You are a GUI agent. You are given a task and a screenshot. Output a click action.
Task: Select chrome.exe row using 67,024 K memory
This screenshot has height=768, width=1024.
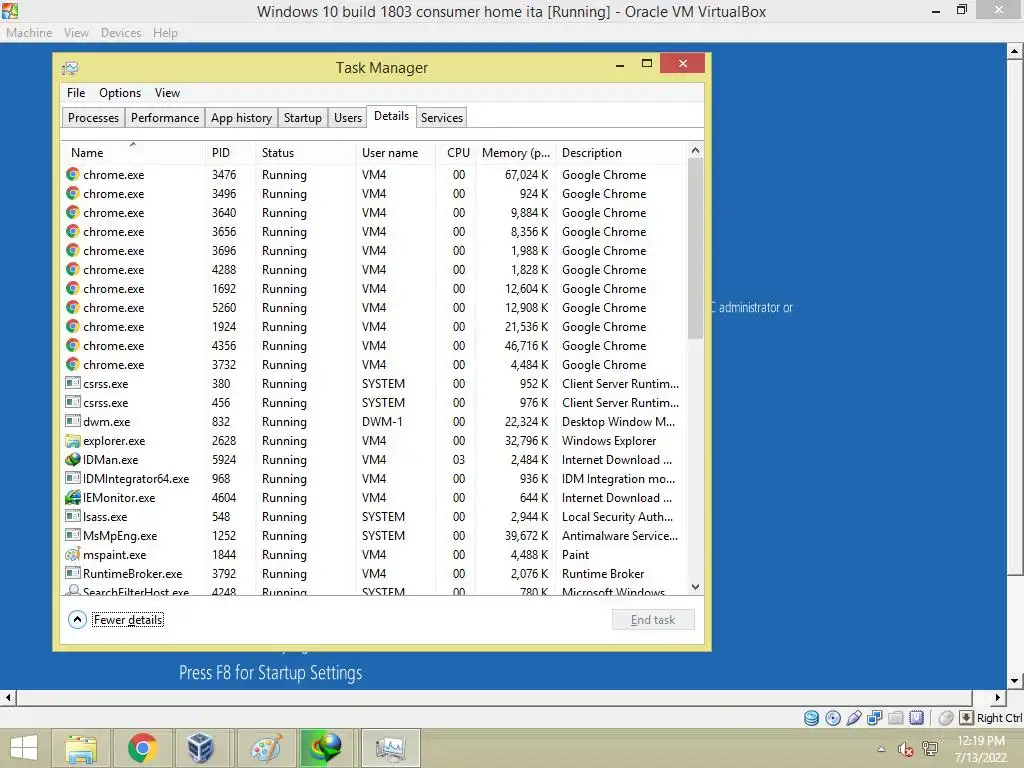click(x=375, y=174)
